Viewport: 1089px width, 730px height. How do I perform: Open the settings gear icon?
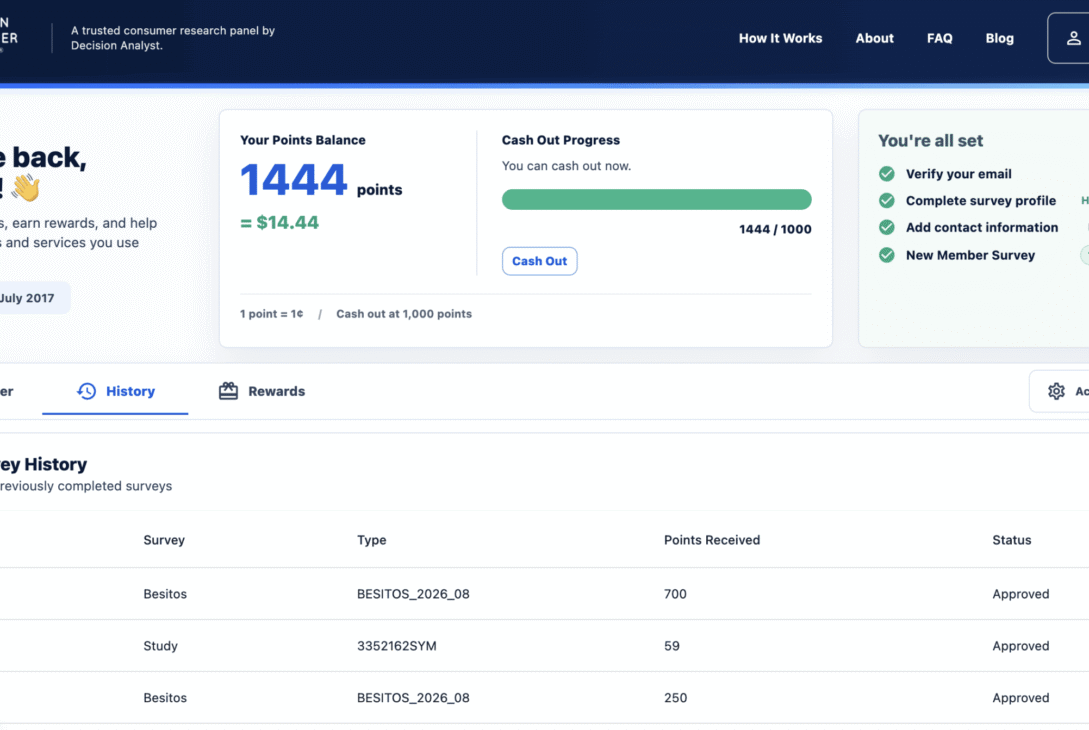coord(1056,391)
